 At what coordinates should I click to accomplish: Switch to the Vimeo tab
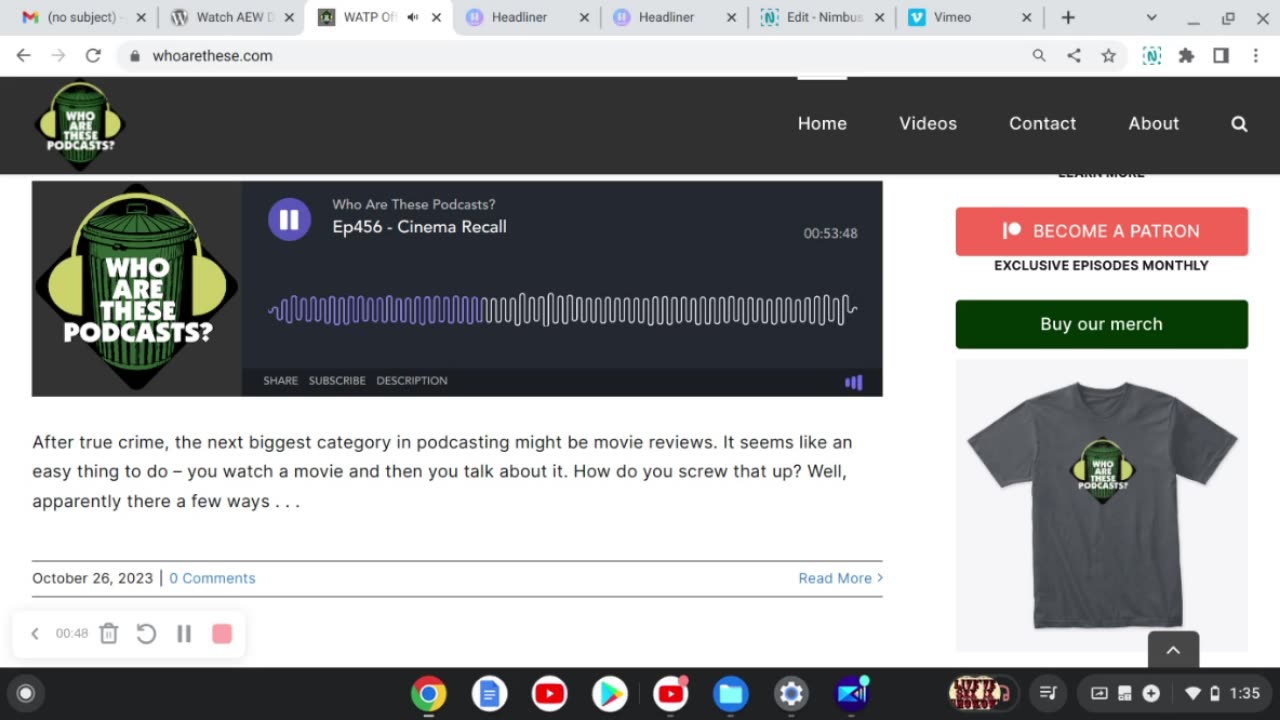click(970, 17)
